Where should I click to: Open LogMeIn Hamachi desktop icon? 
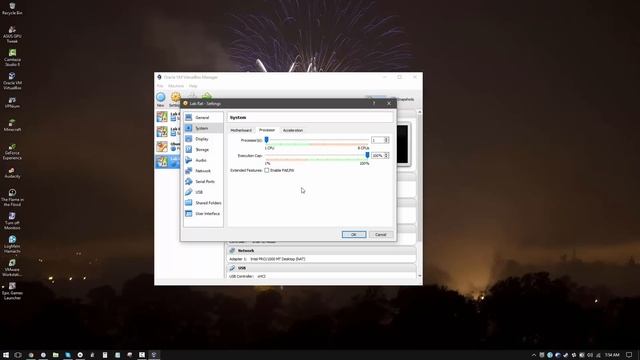point(12,244)
